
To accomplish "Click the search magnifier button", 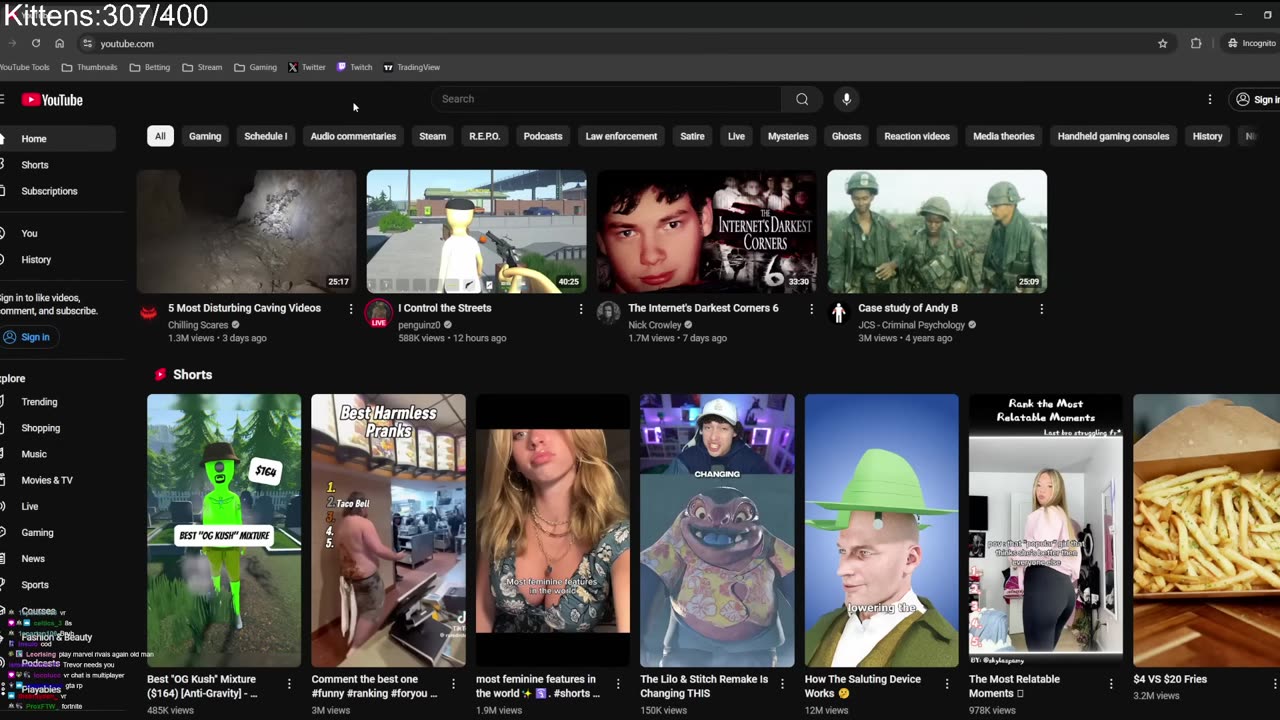I will pos(802,99).
